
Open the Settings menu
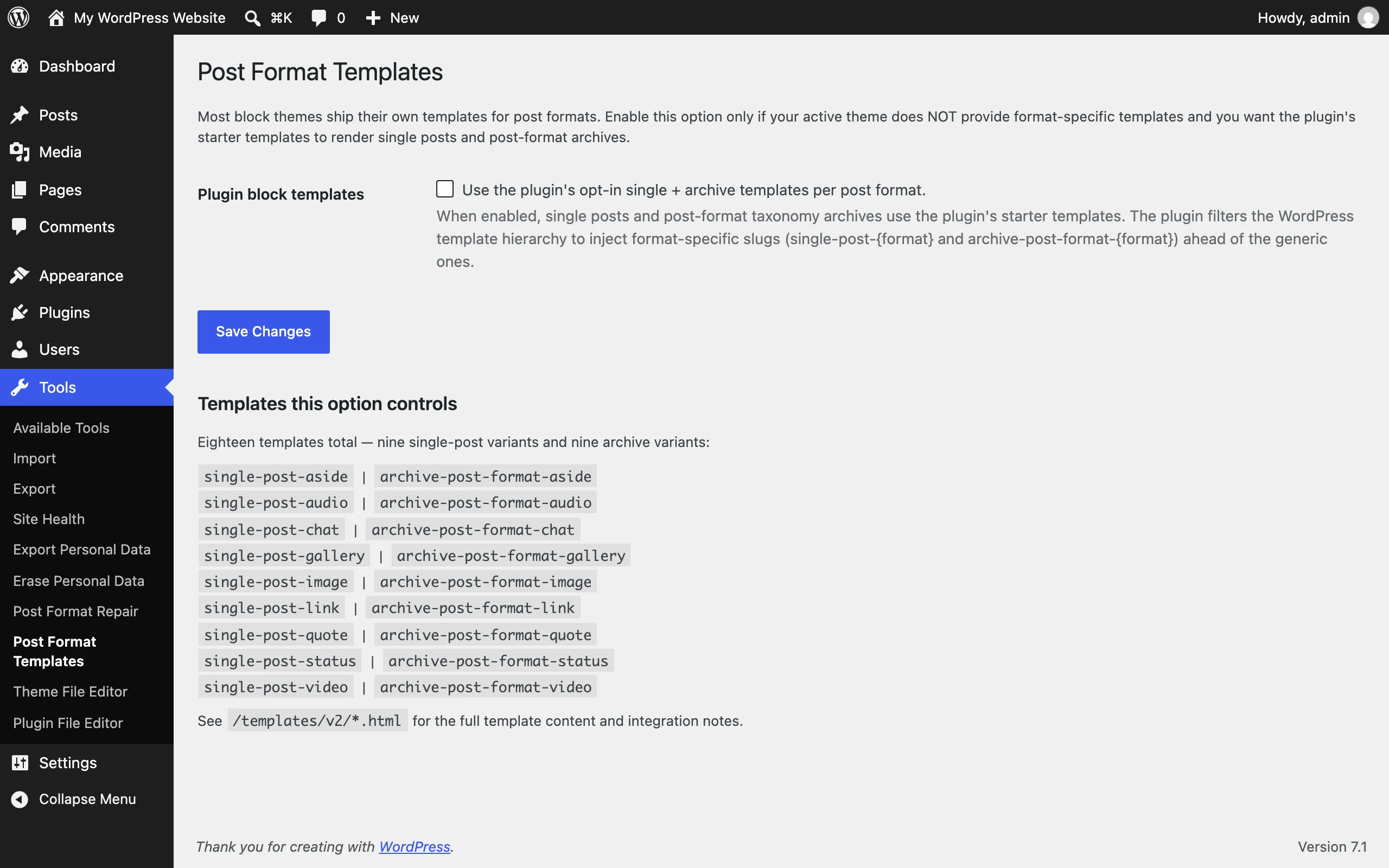(x=87, y=762)
